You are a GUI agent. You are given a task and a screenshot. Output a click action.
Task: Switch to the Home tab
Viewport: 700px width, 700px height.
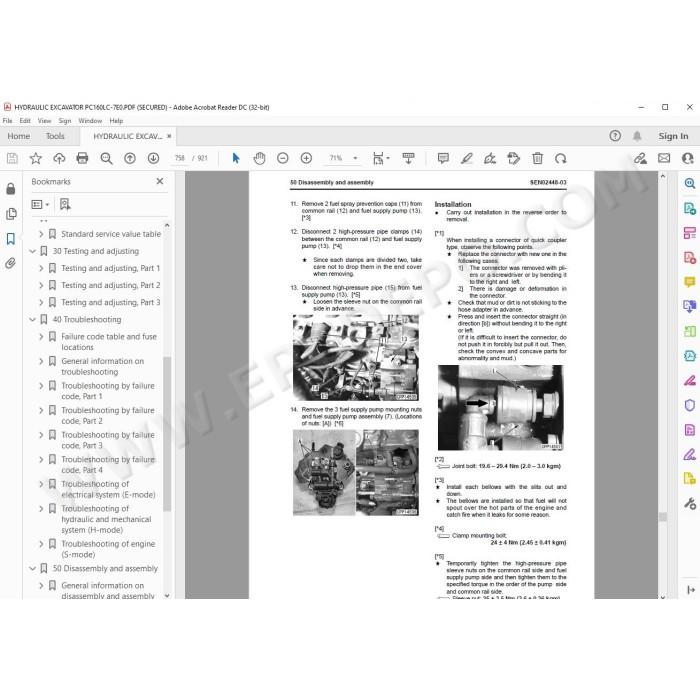point(19,136)
